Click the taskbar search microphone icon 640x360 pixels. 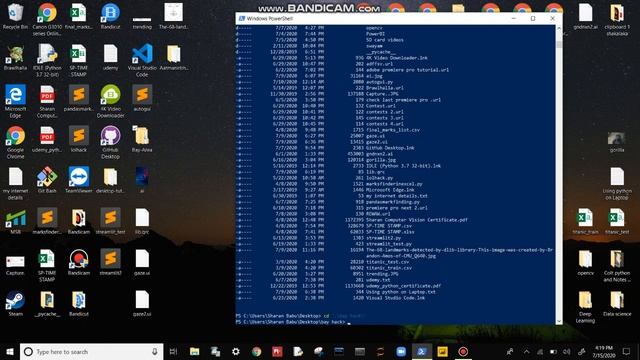coord(155,351)
